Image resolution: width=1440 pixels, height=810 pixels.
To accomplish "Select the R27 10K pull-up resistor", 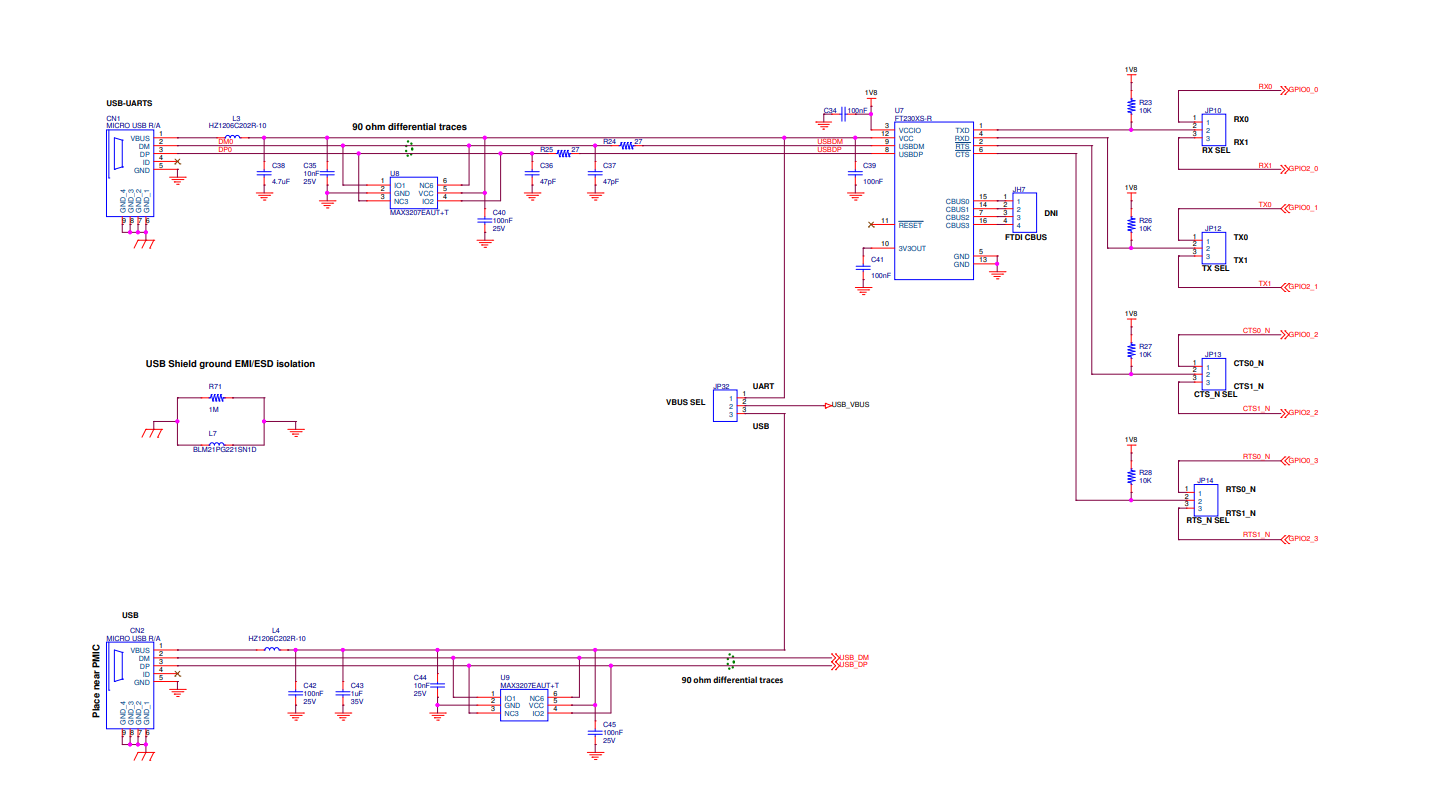I will tap(1131, 350).
